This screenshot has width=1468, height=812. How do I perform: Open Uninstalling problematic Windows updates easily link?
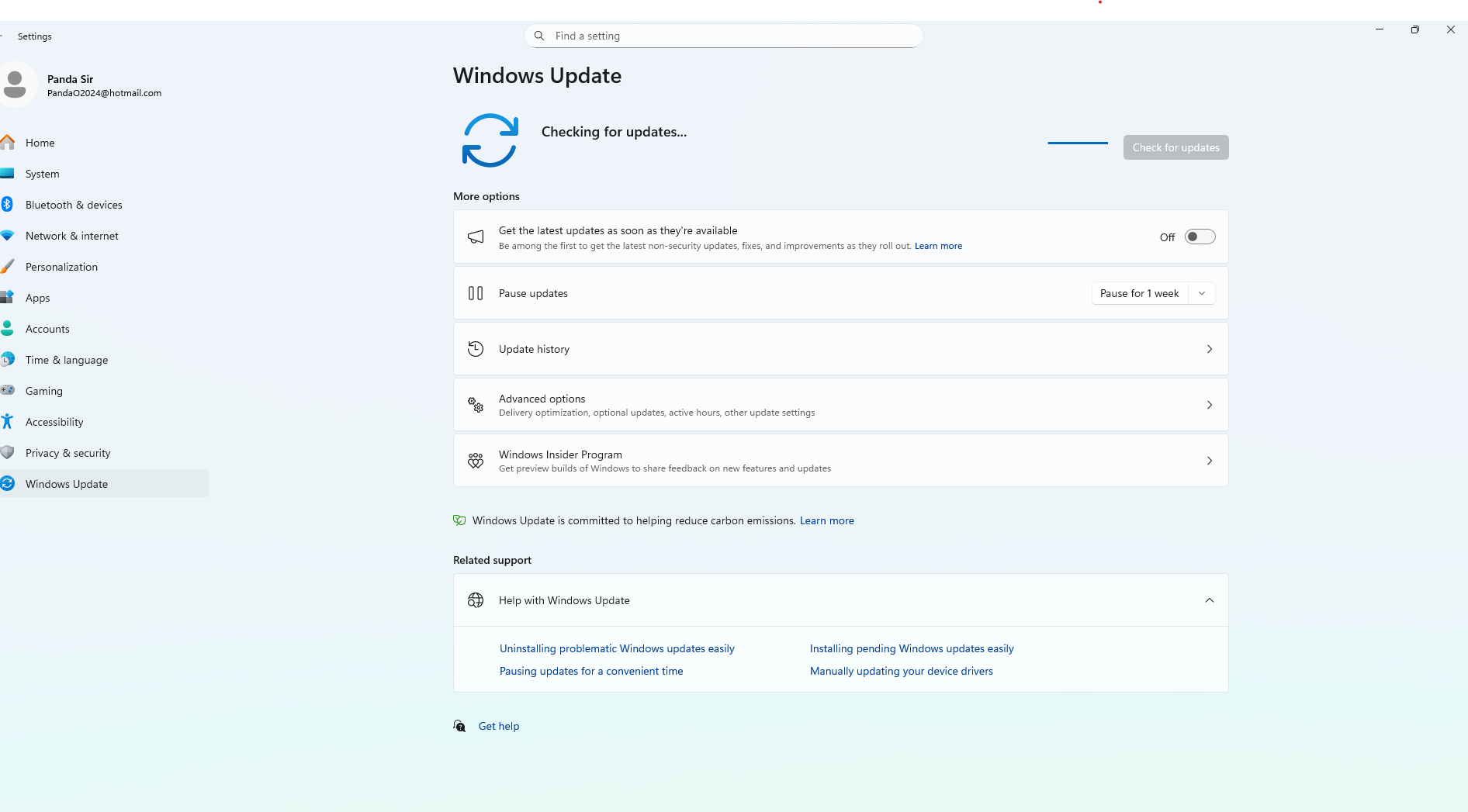click(617, 648)
